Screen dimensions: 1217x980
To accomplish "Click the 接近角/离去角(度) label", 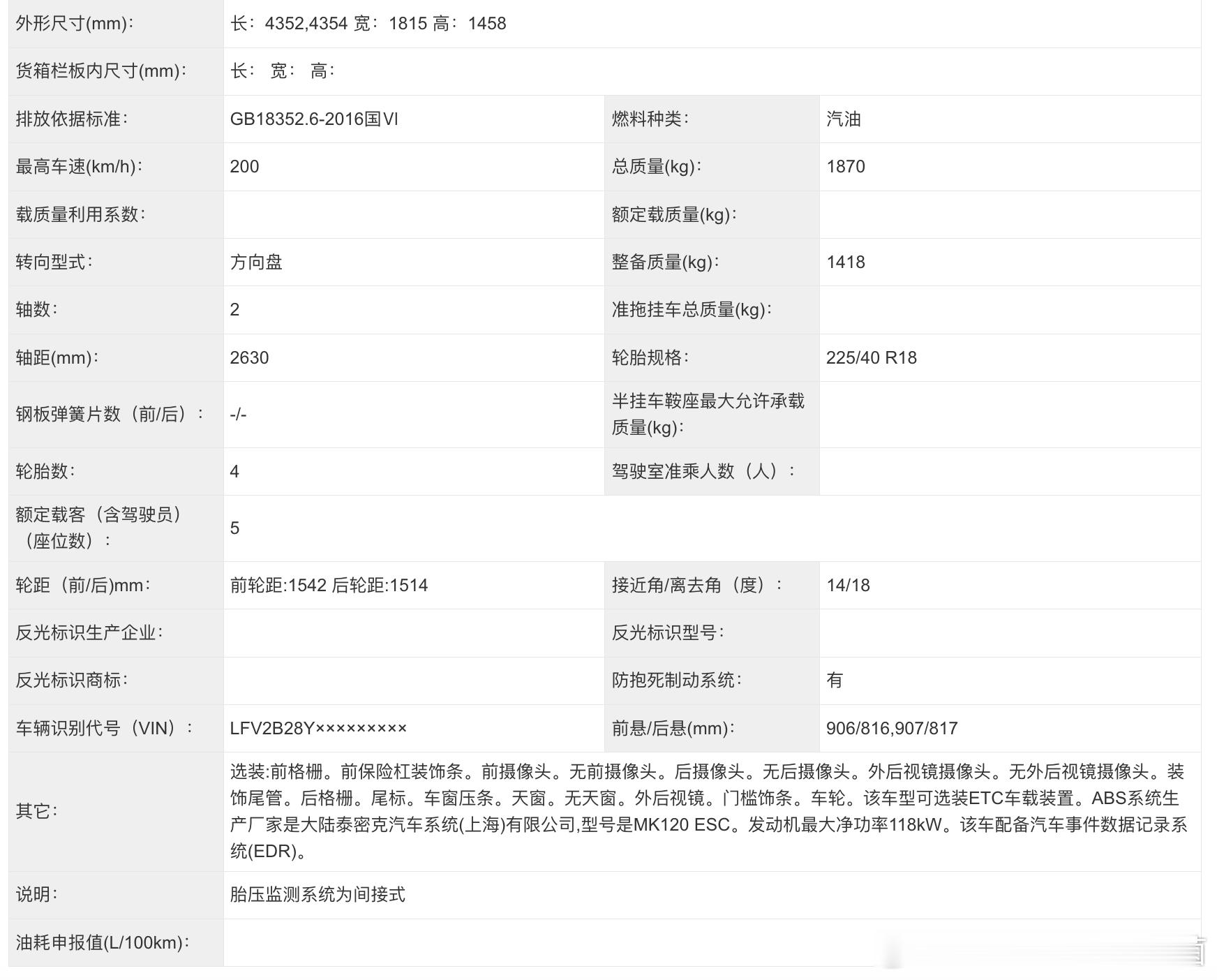I will pyautogui.click(x=697, y=586).
